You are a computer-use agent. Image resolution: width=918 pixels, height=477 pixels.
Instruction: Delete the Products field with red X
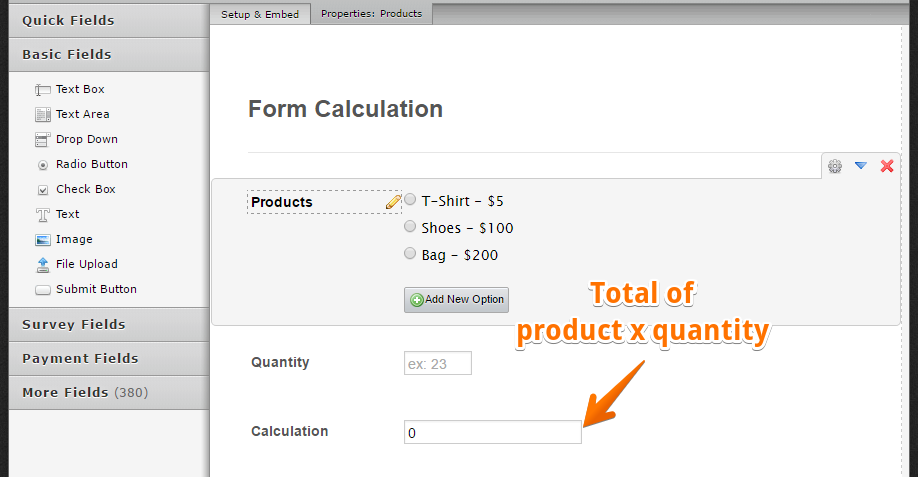click(x=886, y=166)
